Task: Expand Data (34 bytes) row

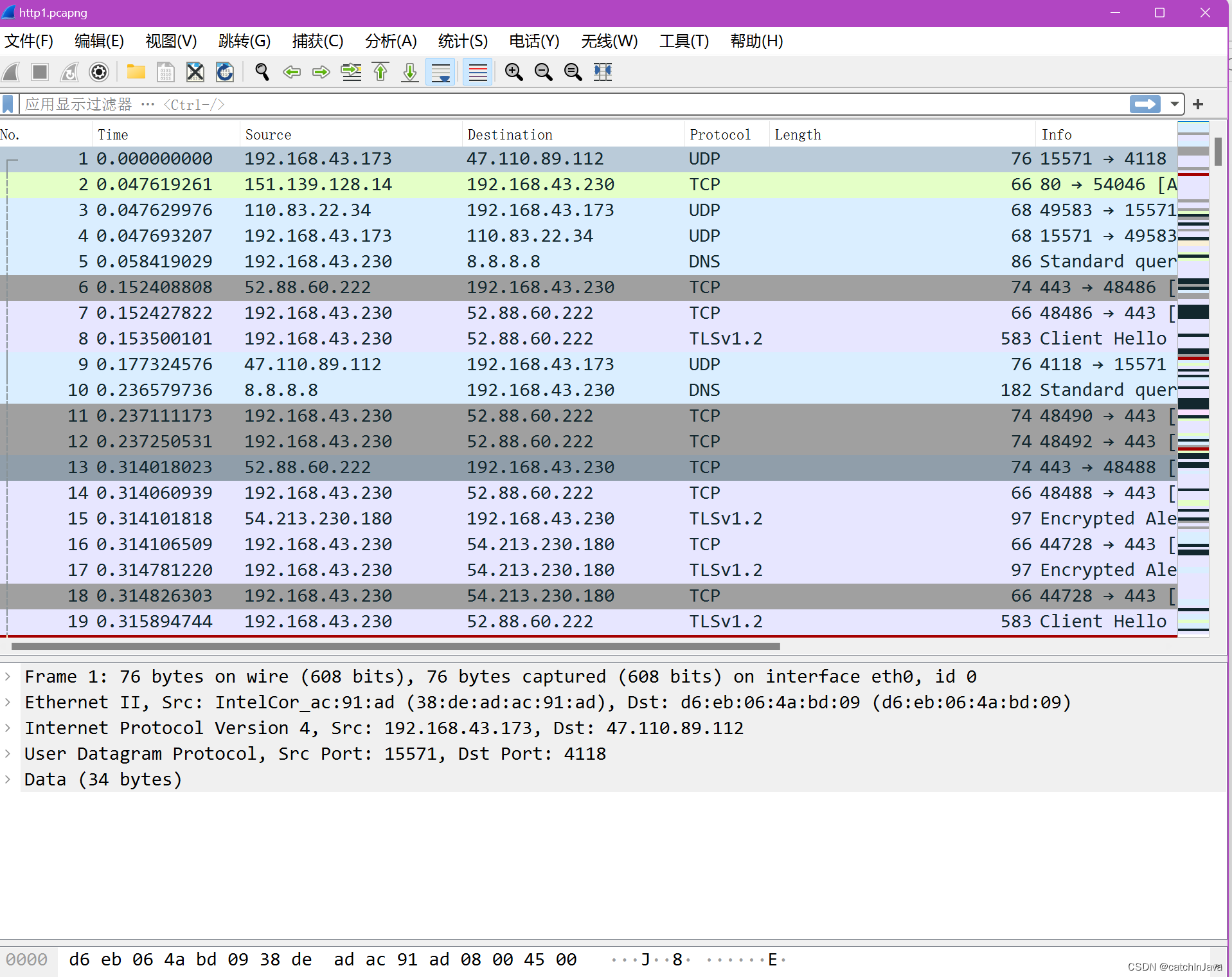Action: tap(8, 779)
